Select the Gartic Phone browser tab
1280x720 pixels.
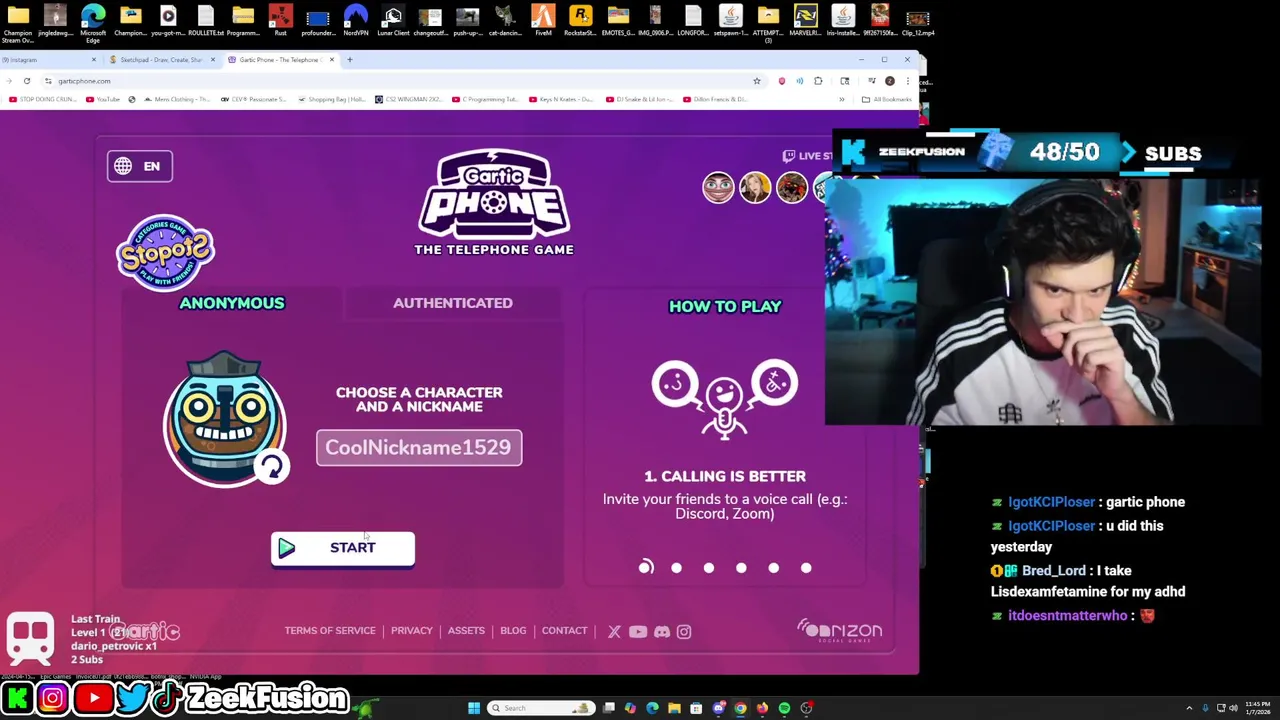point(280,60)
